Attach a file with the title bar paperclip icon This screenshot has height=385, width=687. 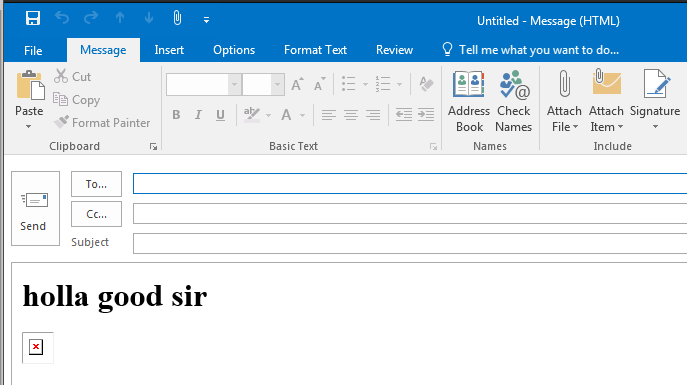point(177,18)
